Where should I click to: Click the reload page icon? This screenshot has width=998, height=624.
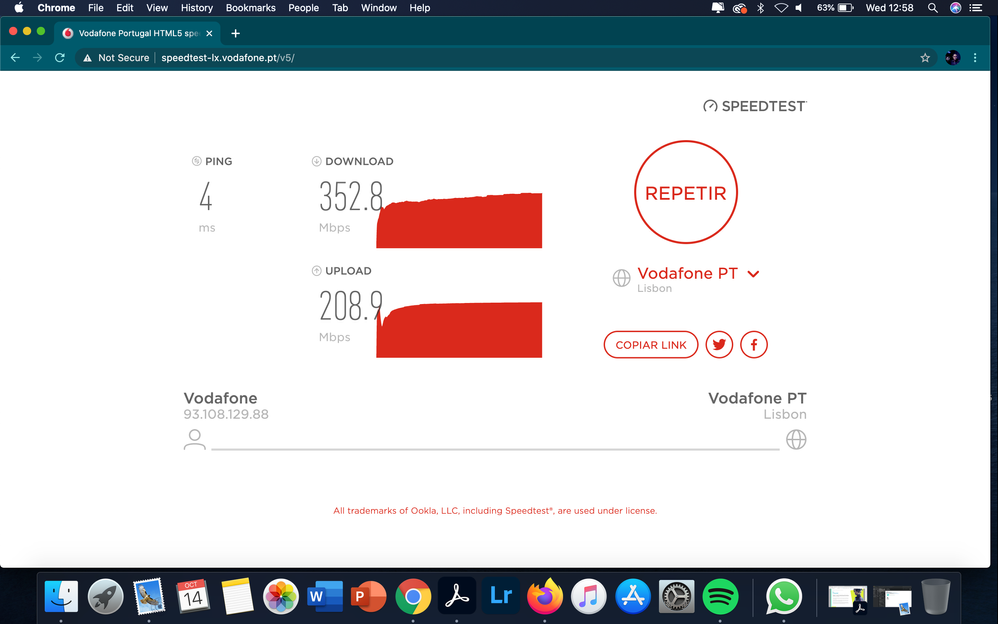point(59,57)
